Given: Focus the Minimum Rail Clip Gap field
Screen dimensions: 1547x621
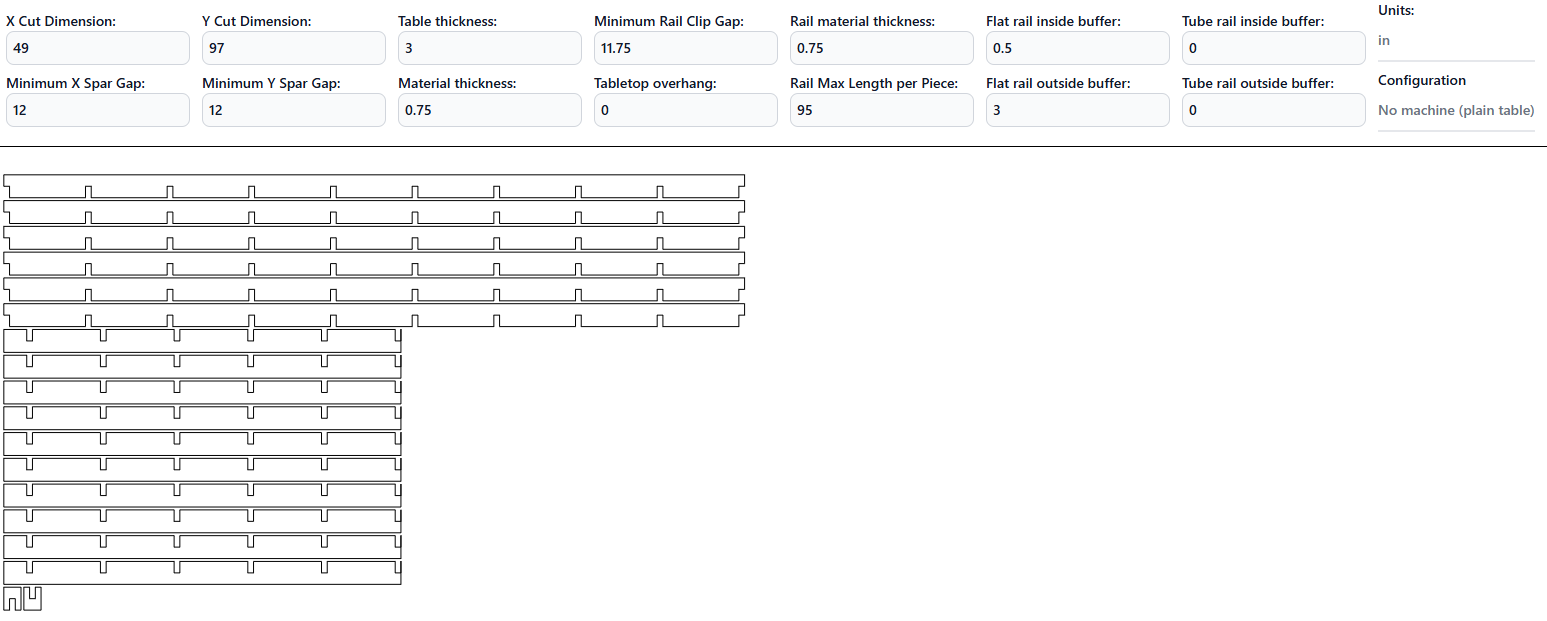Looking at the screenshot, I should pyautogui.click(x=685, y=48).
